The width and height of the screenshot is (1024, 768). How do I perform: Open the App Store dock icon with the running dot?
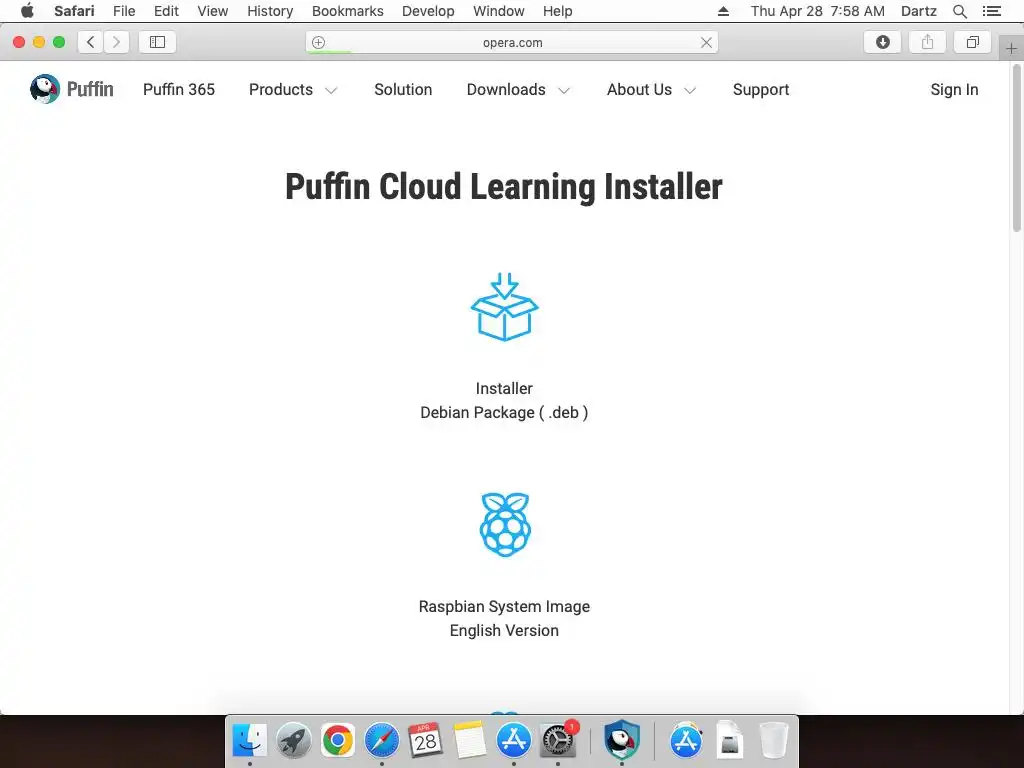(x=513, y=741)
